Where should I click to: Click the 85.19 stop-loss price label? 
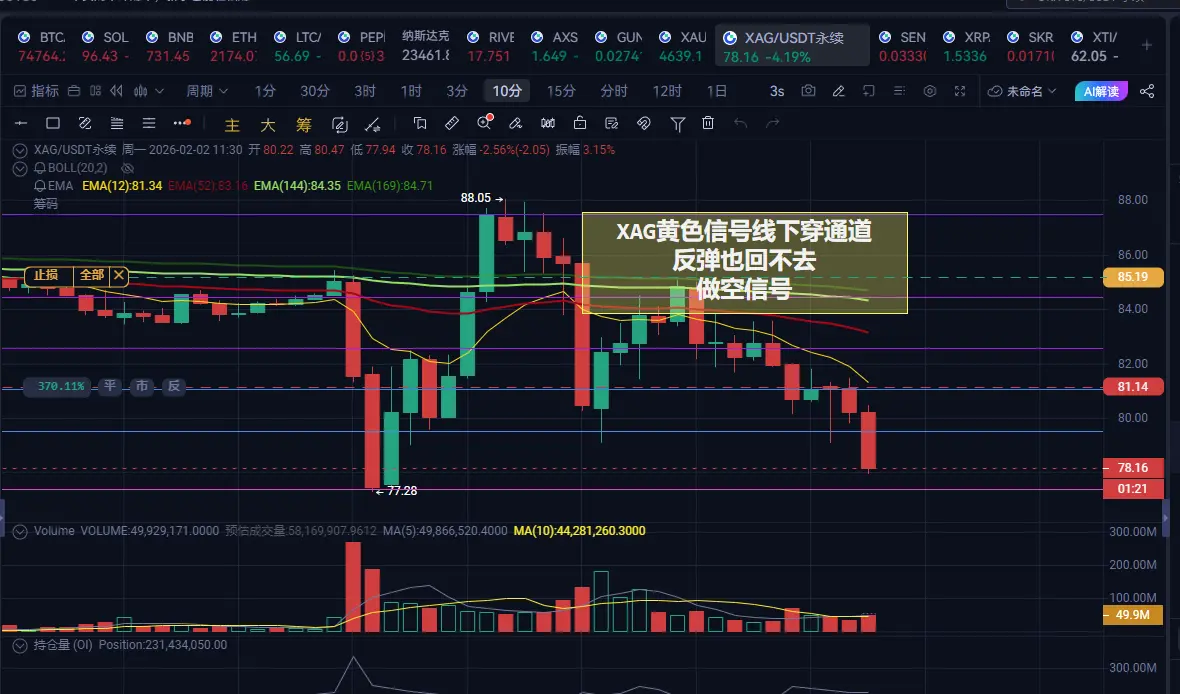click(x=1133, y=277)
